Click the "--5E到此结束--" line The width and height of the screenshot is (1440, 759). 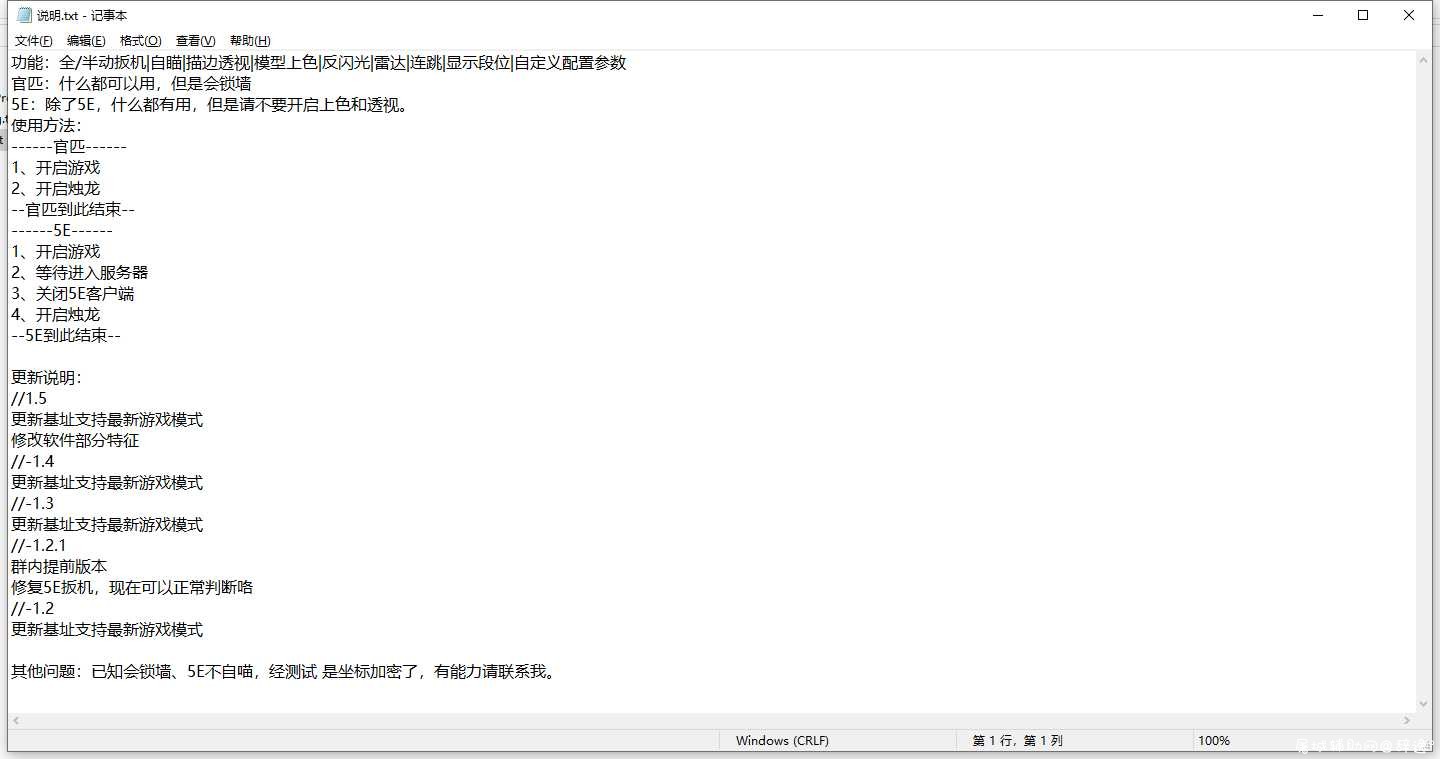66,336
